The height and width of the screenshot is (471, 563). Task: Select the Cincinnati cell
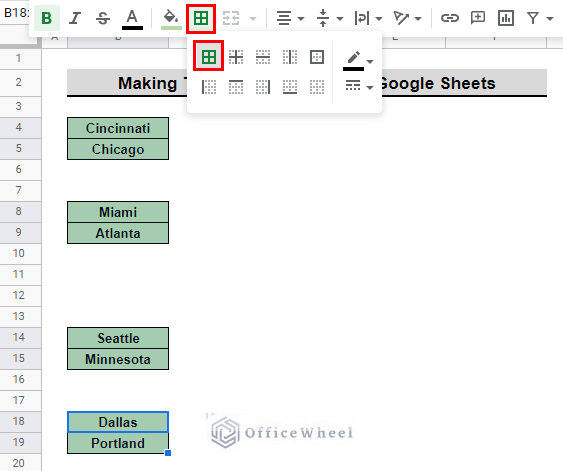tap(118, 128)
